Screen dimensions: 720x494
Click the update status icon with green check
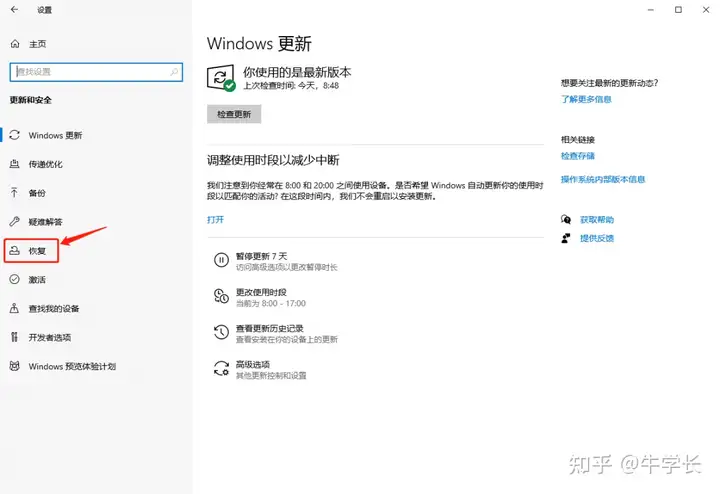click(221, 78)
